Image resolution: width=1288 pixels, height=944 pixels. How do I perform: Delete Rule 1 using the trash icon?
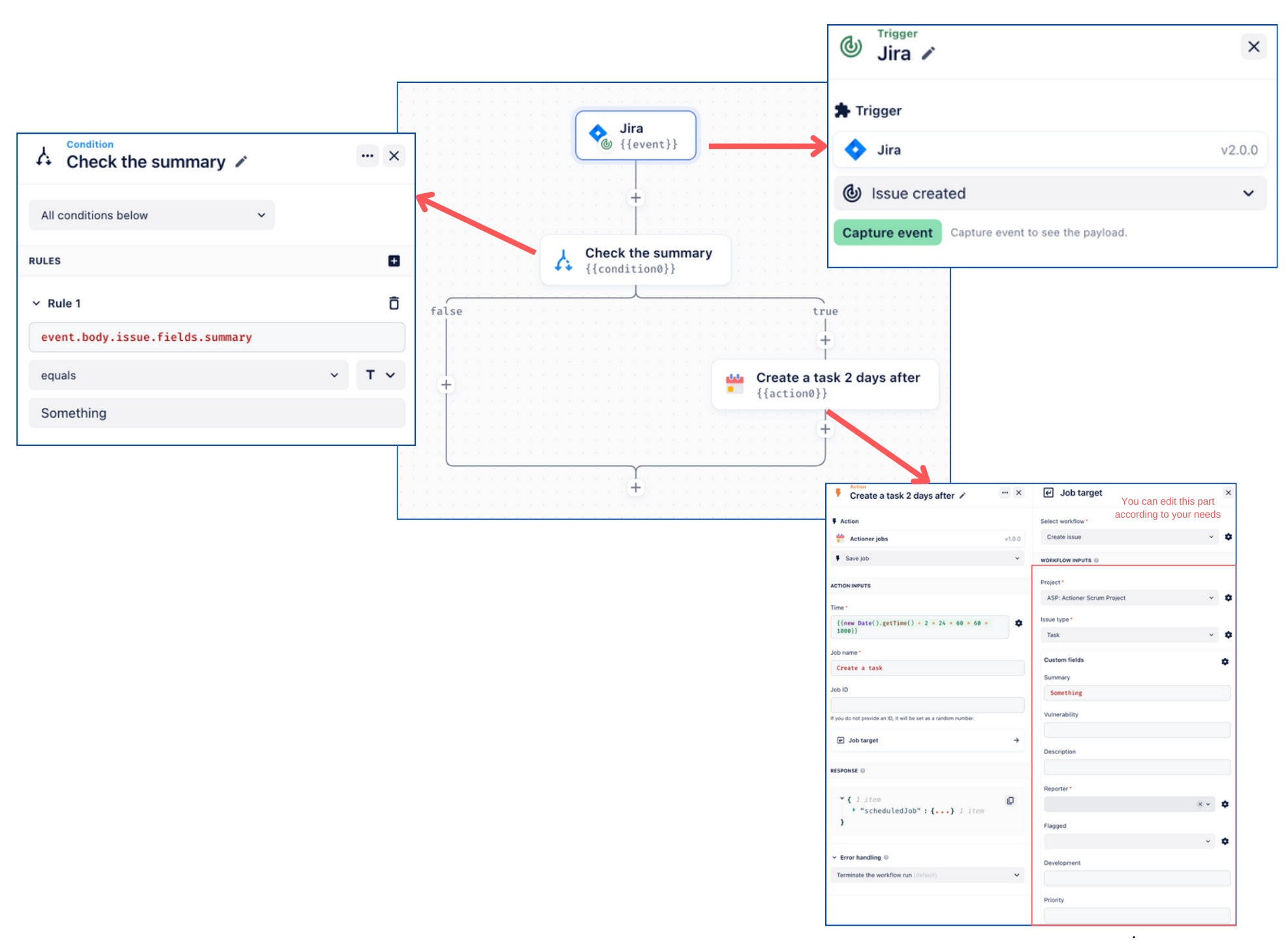point(394,303)
